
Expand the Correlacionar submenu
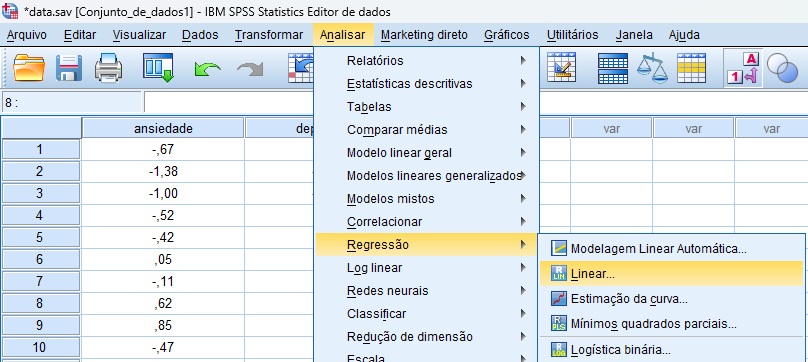426,222
